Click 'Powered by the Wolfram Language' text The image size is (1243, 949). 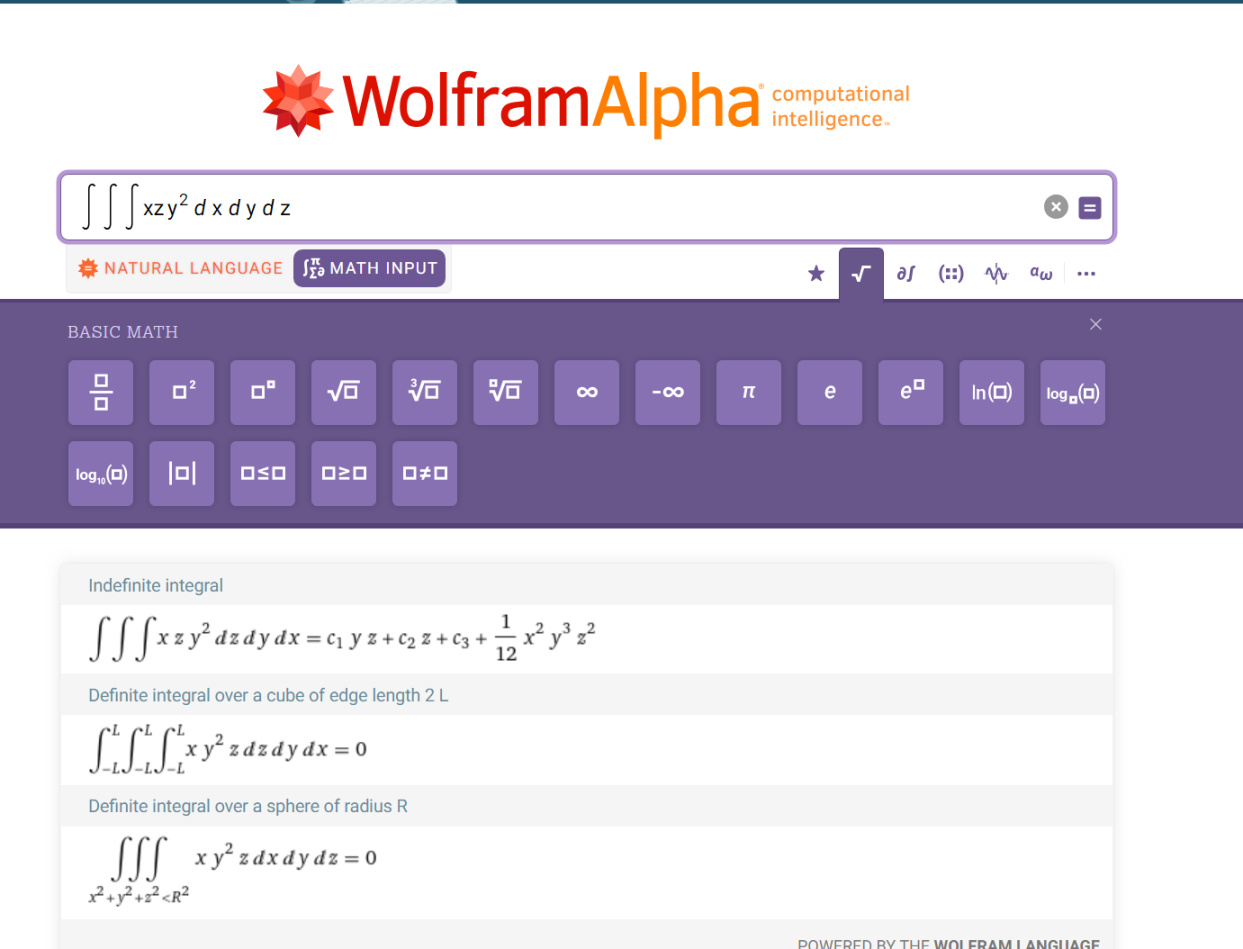[x=948, y=943]
